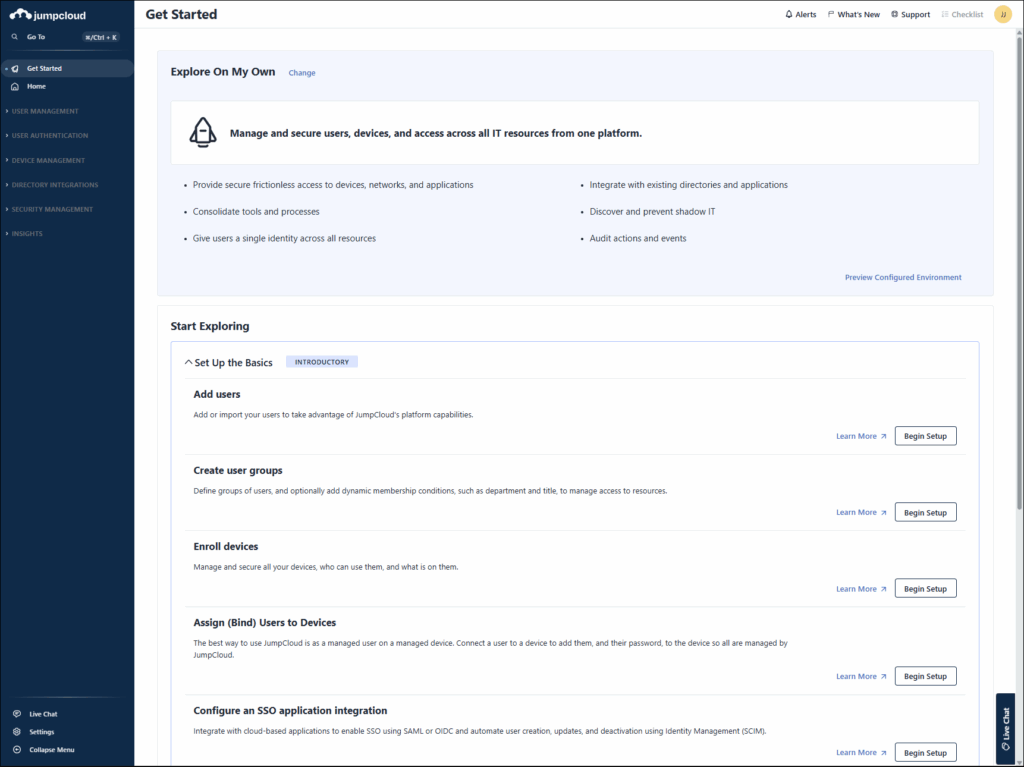Open What's New flag icon
1024x767 pixels.
coord(831,15)
